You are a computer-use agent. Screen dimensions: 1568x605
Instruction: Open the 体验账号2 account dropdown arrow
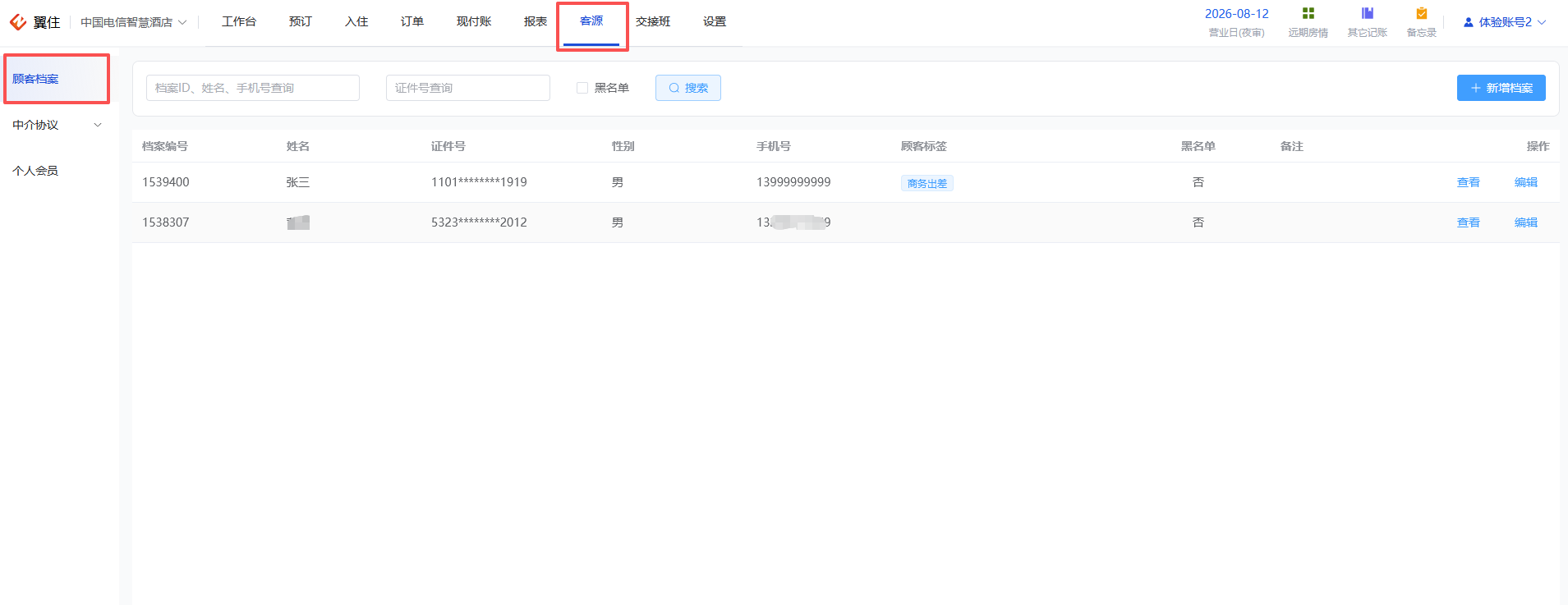pos(1542,22)
